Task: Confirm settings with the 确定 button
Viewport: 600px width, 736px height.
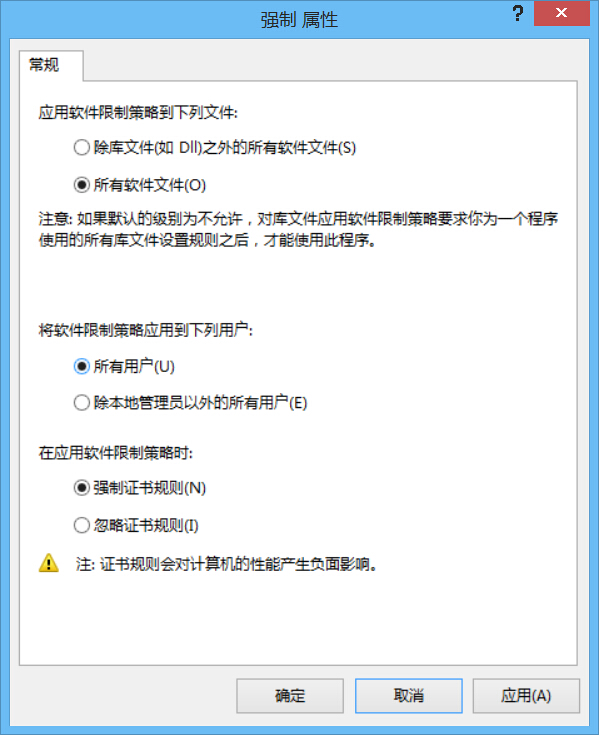Action: [290, 696]
